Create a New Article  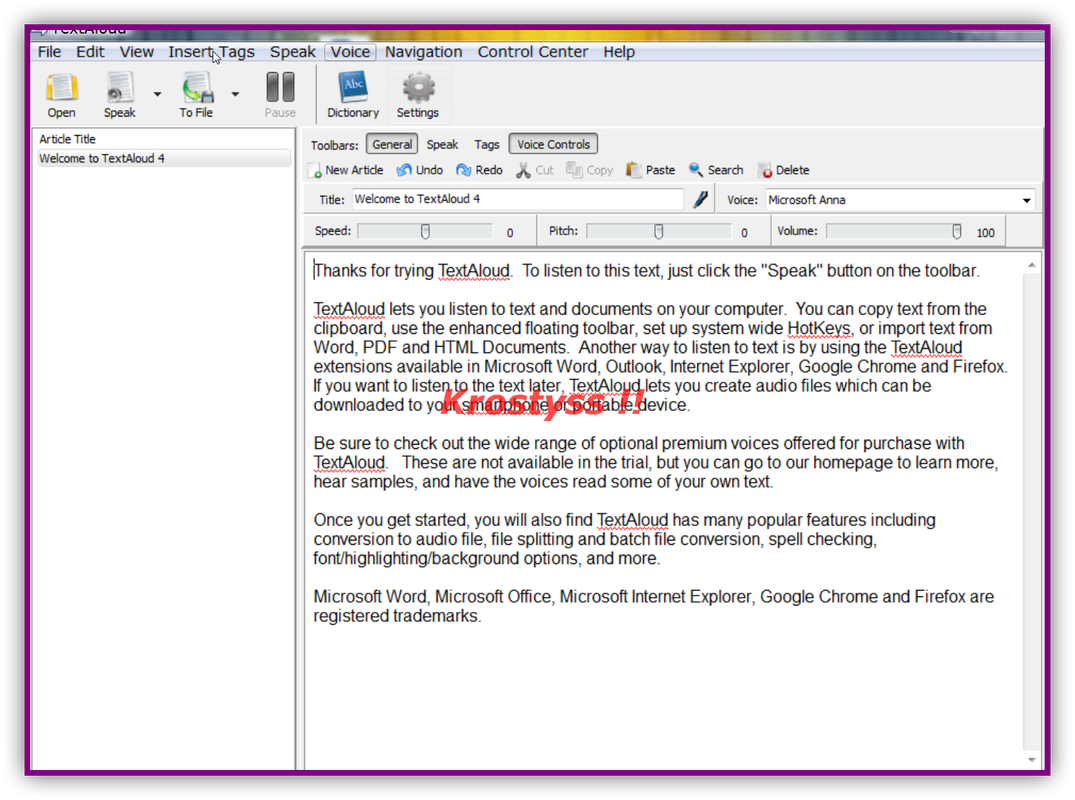(x=346, y=170)
